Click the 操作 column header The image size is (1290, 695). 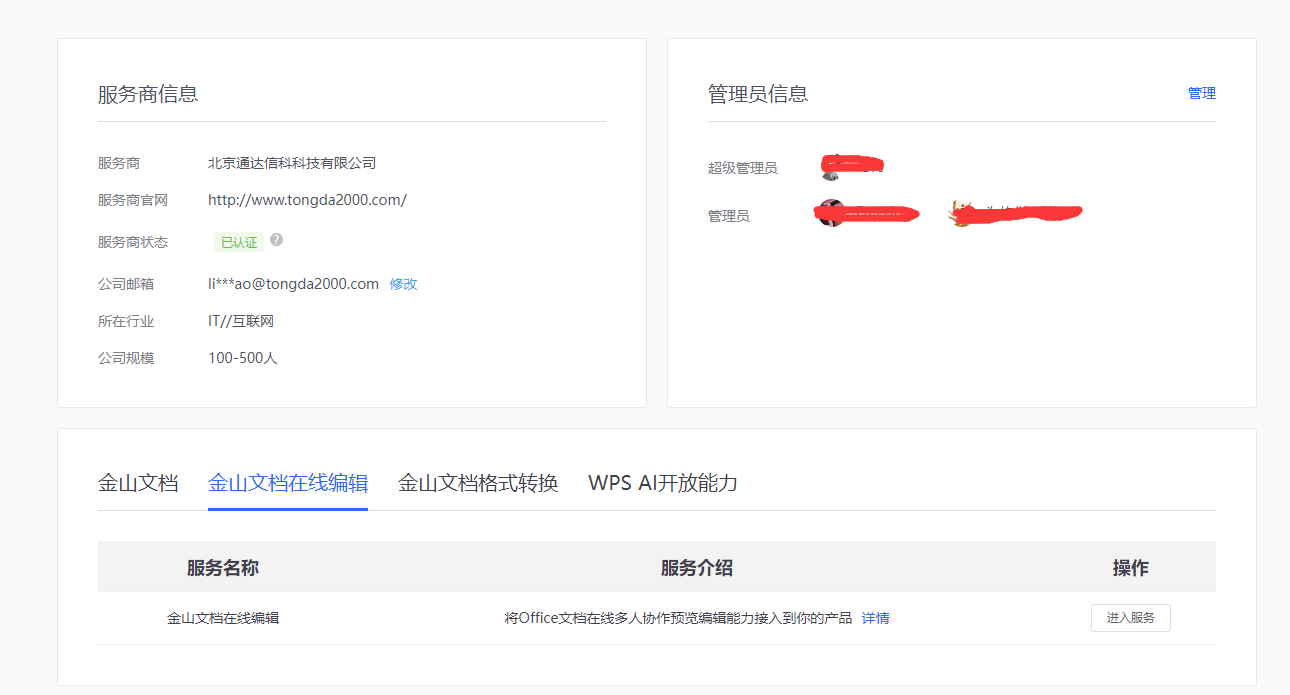[1130, 568]
